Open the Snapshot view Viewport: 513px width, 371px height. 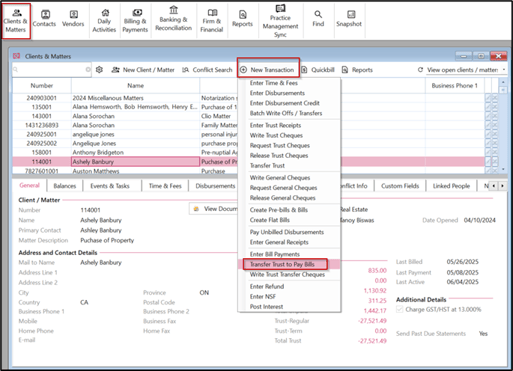click(x=349, y=19)
